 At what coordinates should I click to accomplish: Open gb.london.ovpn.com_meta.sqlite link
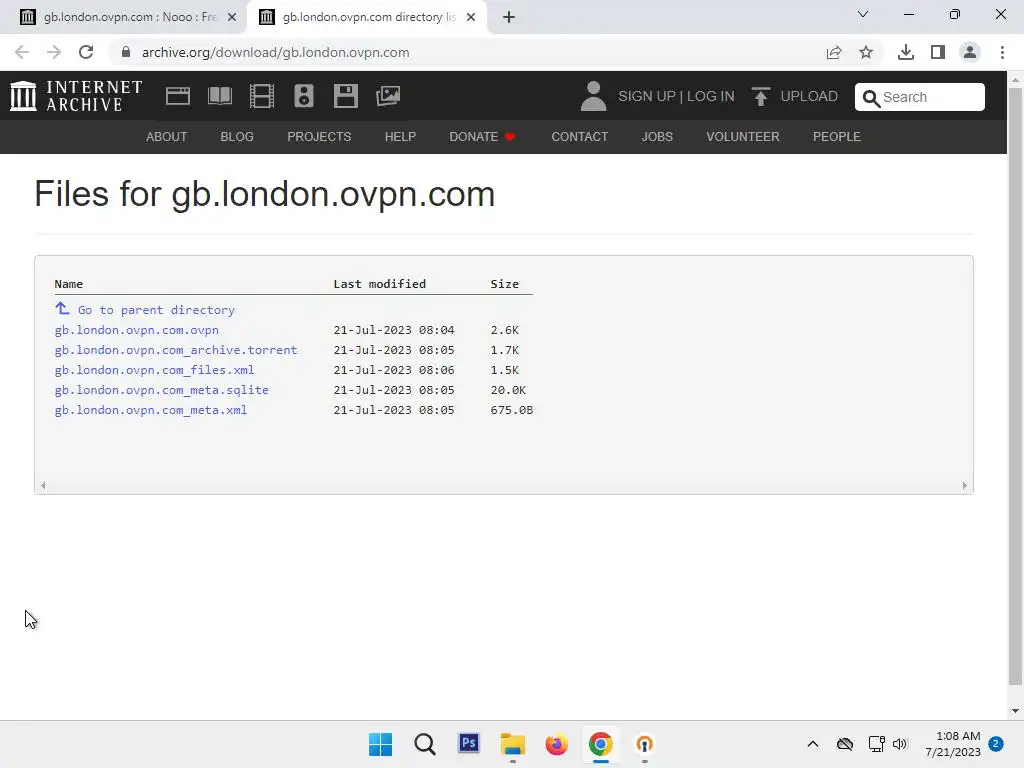161,390
